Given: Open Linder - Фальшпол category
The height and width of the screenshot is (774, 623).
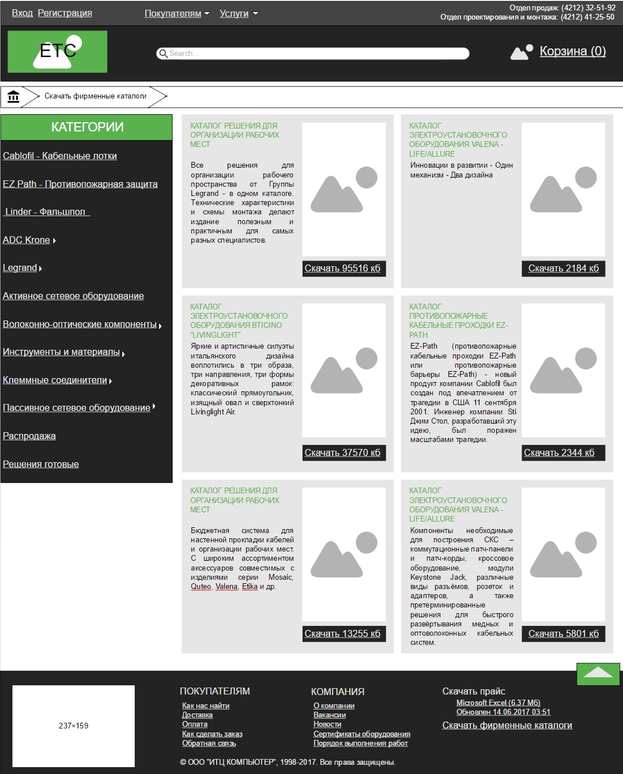Looking at the screenshot, I should [x=46, y=212].
